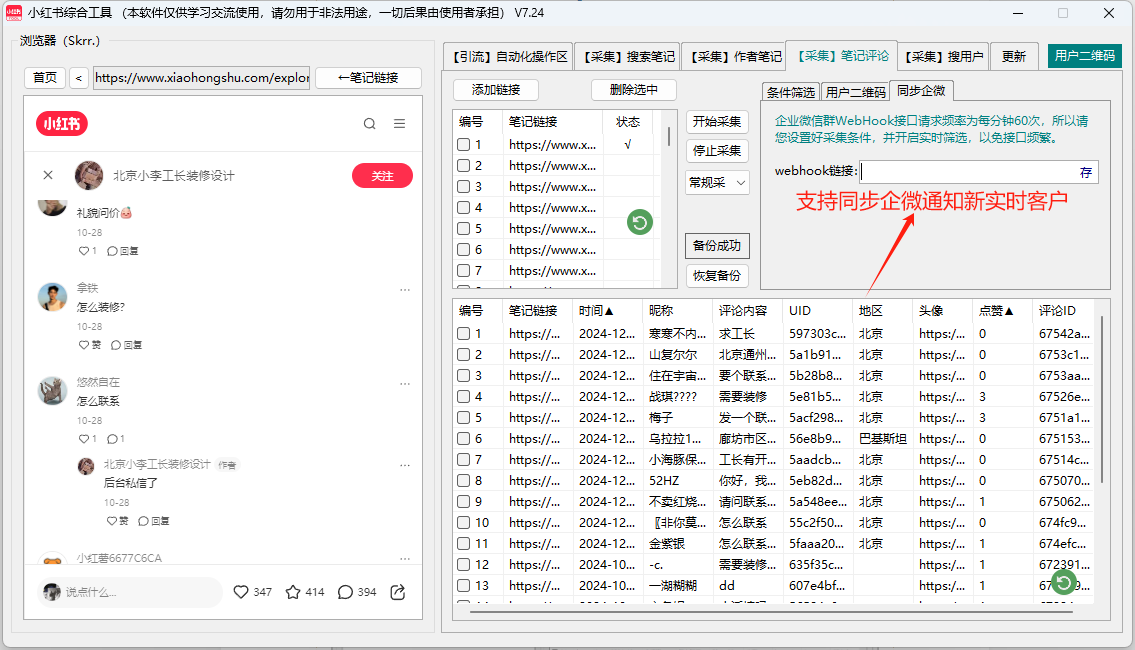Check the checkbox for link number 1
The image size is (1135, 650).
463,144
